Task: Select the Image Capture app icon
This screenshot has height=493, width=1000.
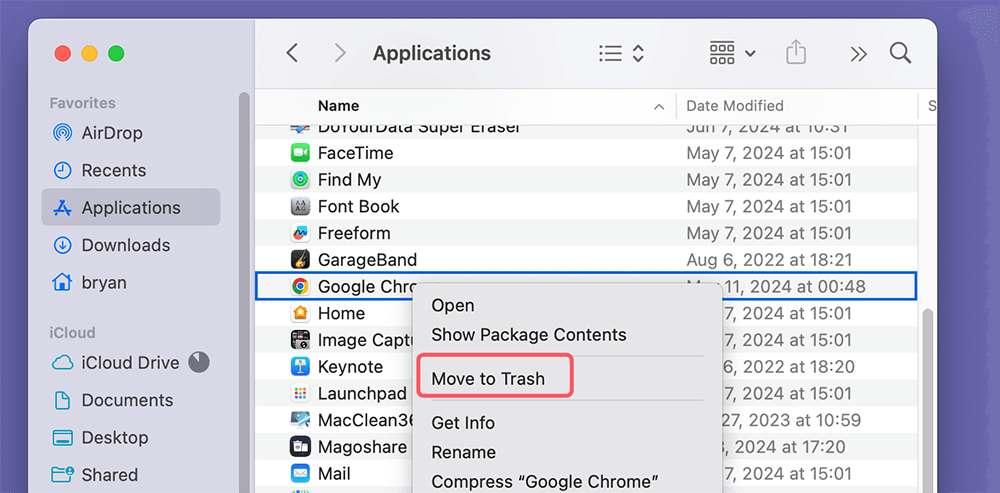Action: tap(300, 340)
